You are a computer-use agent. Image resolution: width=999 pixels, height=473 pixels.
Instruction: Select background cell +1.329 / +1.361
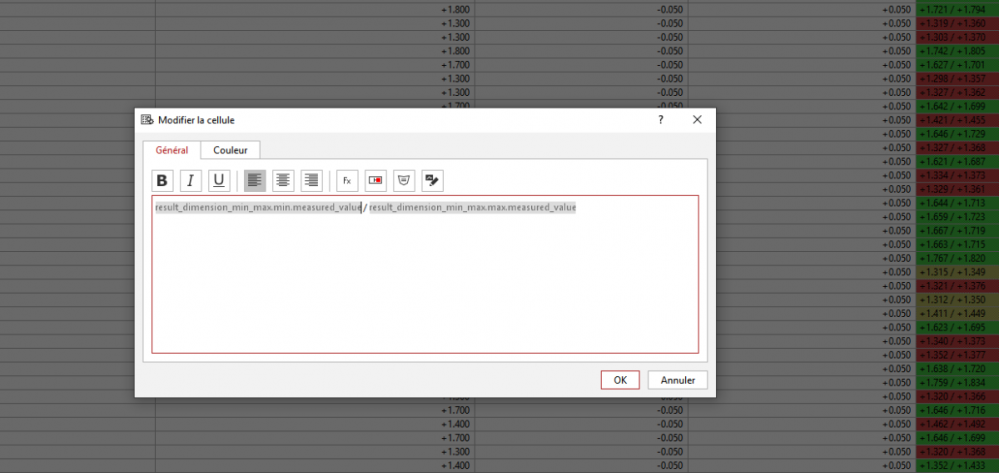[957, 189]
